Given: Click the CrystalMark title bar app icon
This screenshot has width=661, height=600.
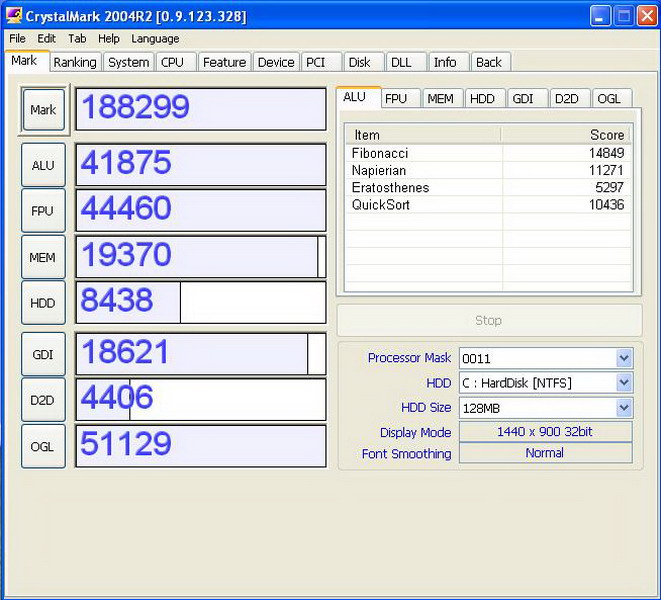Looking at the screenshot, I should (x=13, y=16).
